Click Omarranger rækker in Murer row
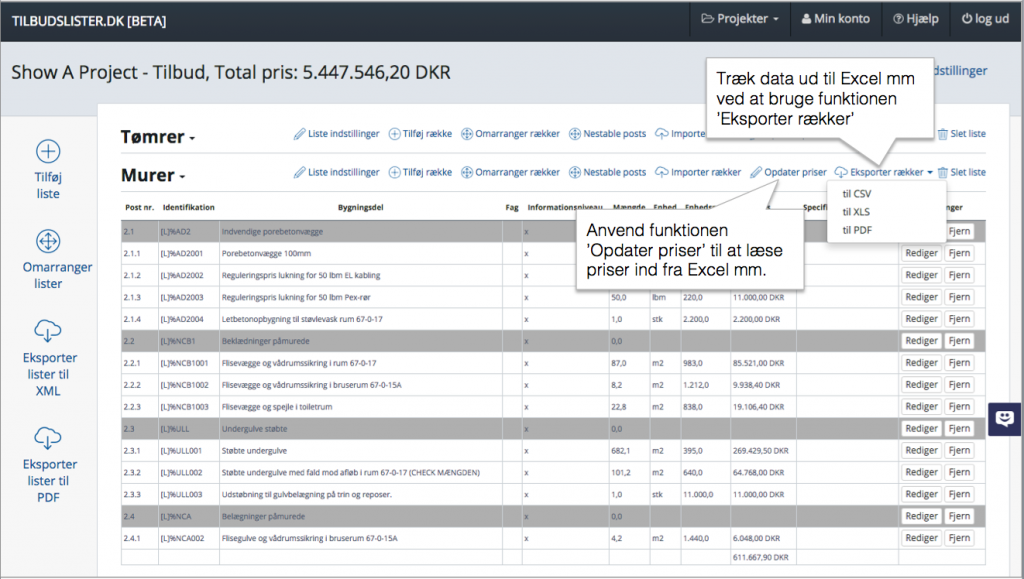Viewport: 1024px width, 579px height. pyautogui.click(x=510, y=172)
